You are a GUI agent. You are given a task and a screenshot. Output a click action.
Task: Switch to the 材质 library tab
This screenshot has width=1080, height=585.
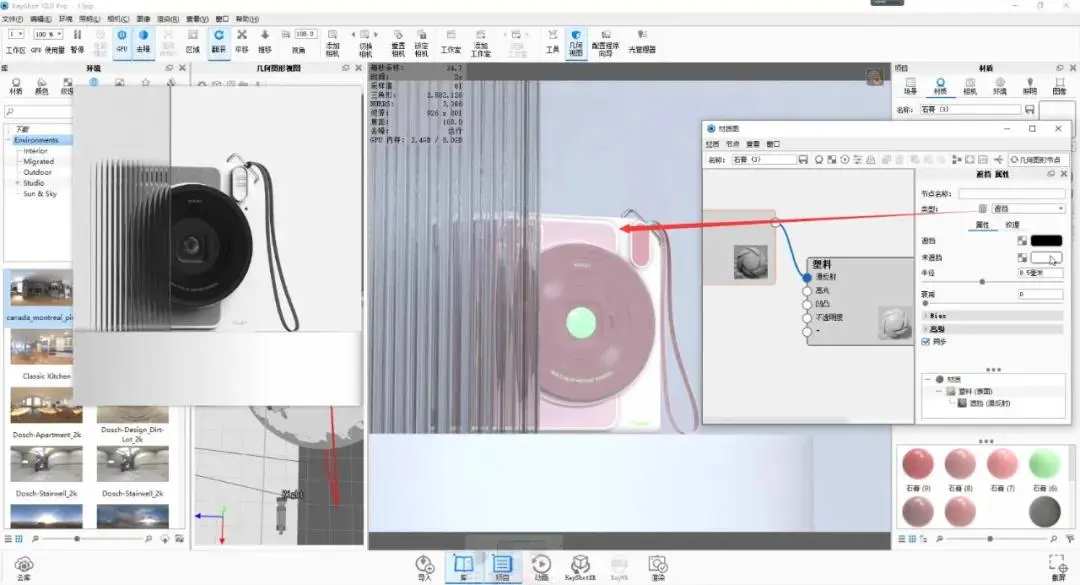16,86
